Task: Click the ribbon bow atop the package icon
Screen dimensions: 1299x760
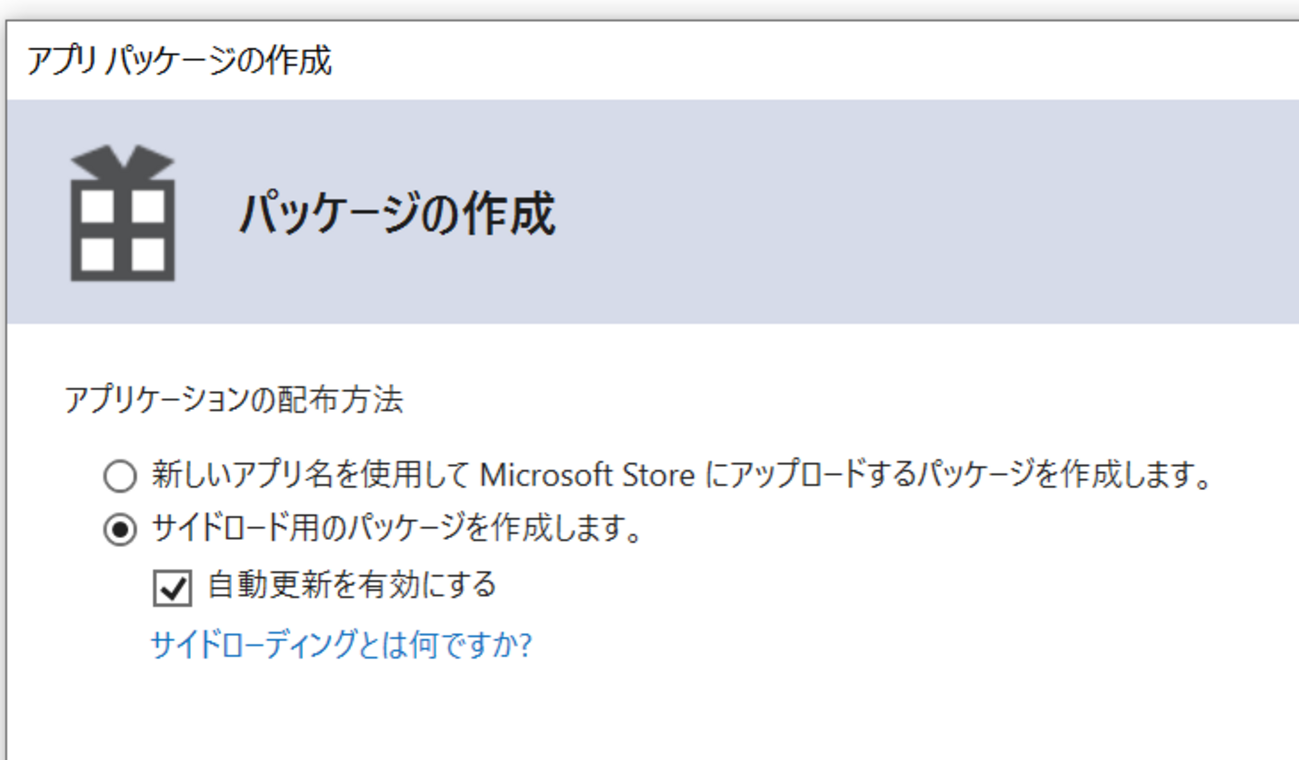Action: (122, 160)
